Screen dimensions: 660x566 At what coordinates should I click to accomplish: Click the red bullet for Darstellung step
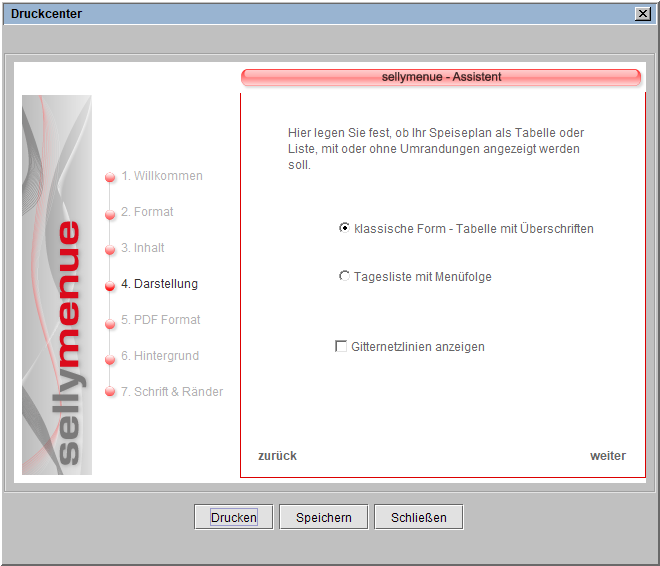pyautogui.click(x=111, y=285)
